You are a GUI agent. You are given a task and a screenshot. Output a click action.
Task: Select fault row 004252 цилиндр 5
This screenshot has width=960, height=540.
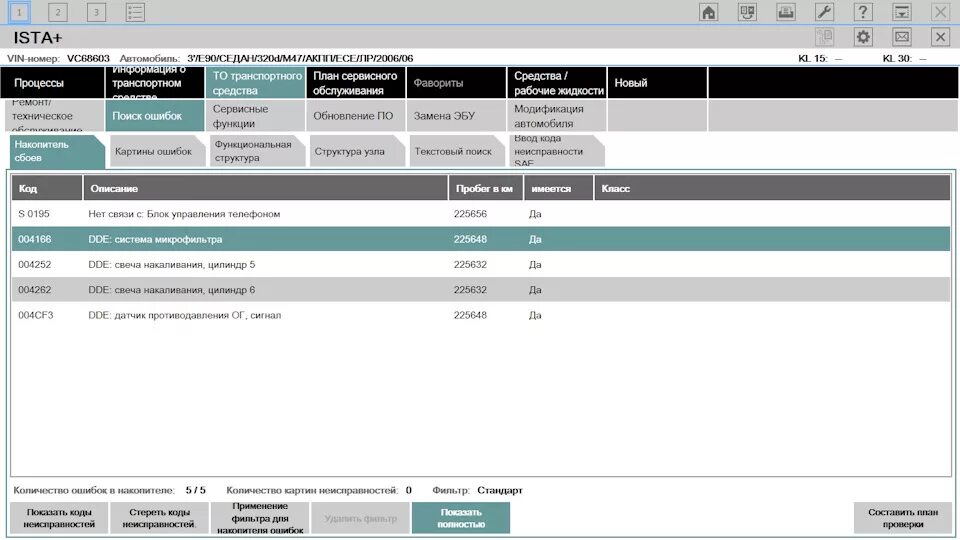coord(481,264)
